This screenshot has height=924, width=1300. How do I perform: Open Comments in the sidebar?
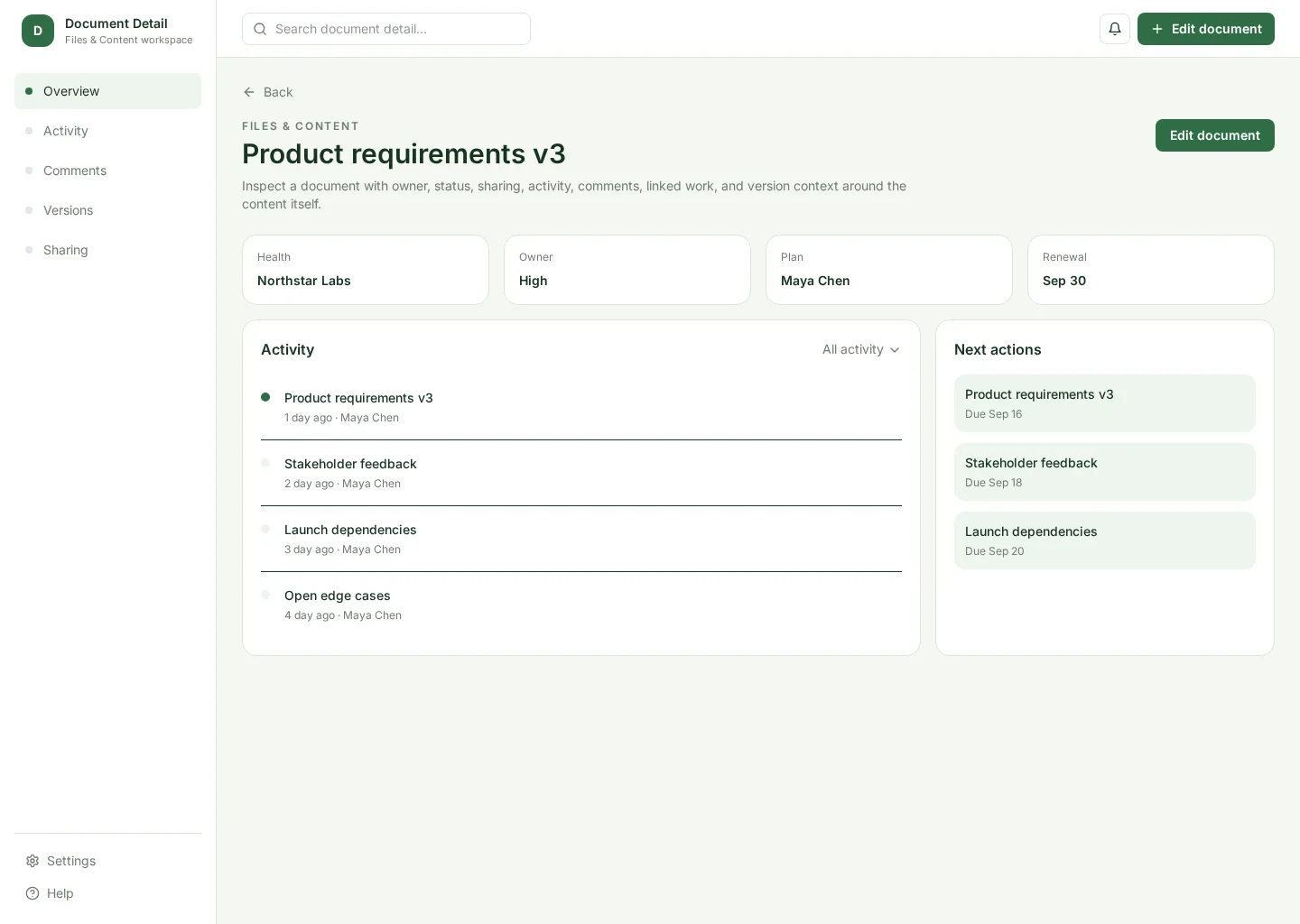(107, 171)
